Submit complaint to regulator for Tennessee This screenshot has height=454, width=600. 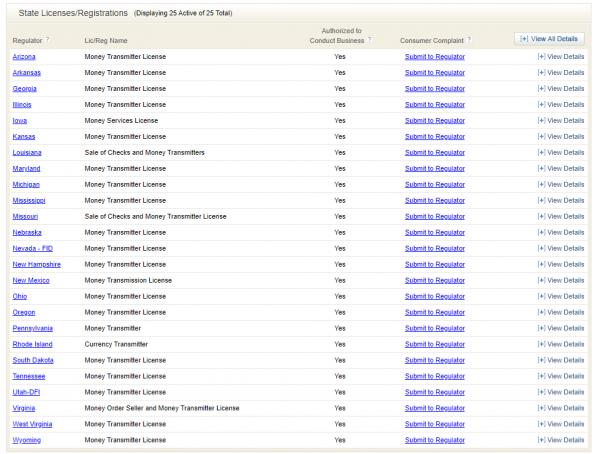tap(435, 376)
